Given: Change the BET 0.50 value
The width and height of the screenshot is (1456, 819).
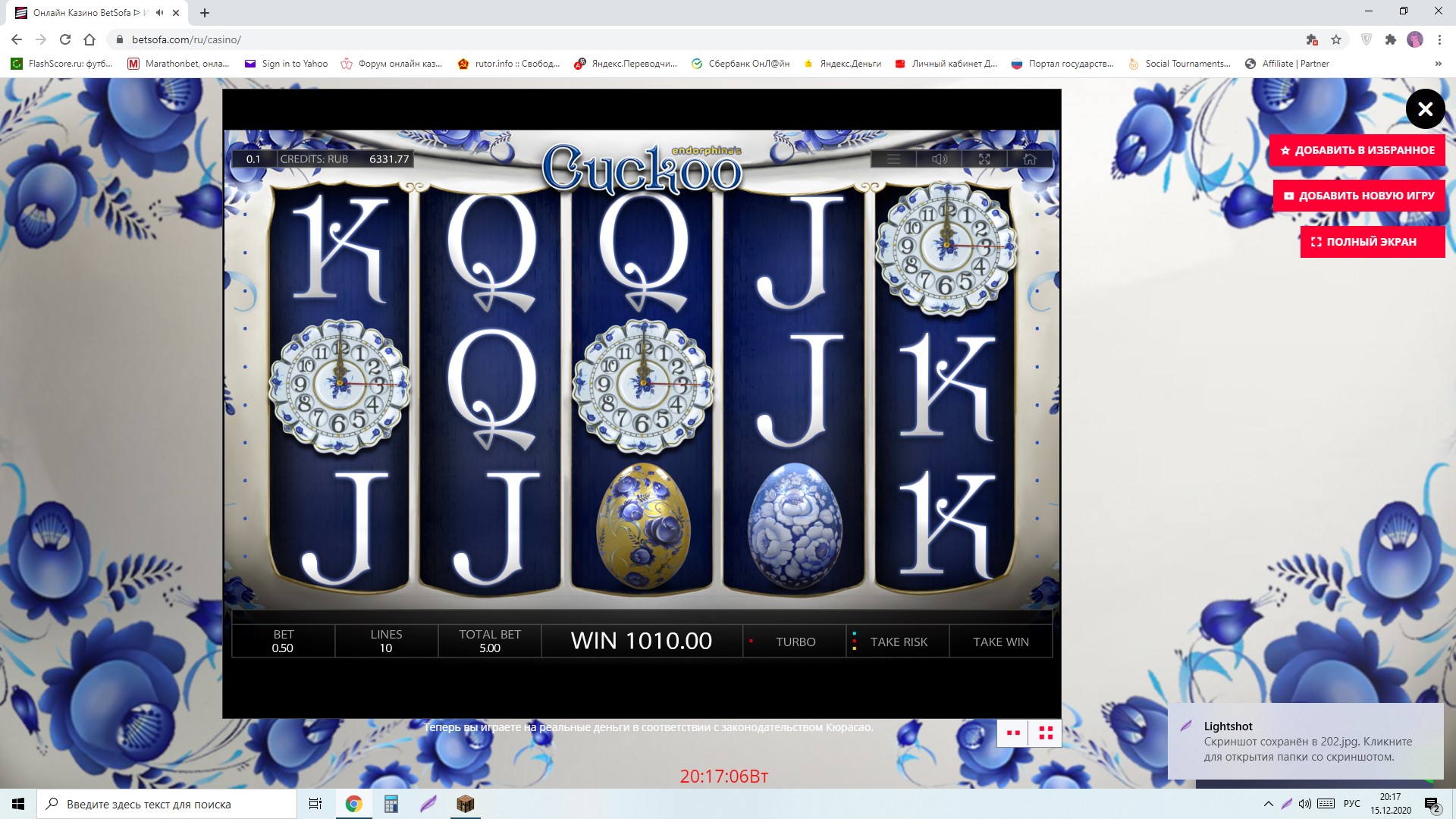Looking at the screenshot, I should (283, 642).
